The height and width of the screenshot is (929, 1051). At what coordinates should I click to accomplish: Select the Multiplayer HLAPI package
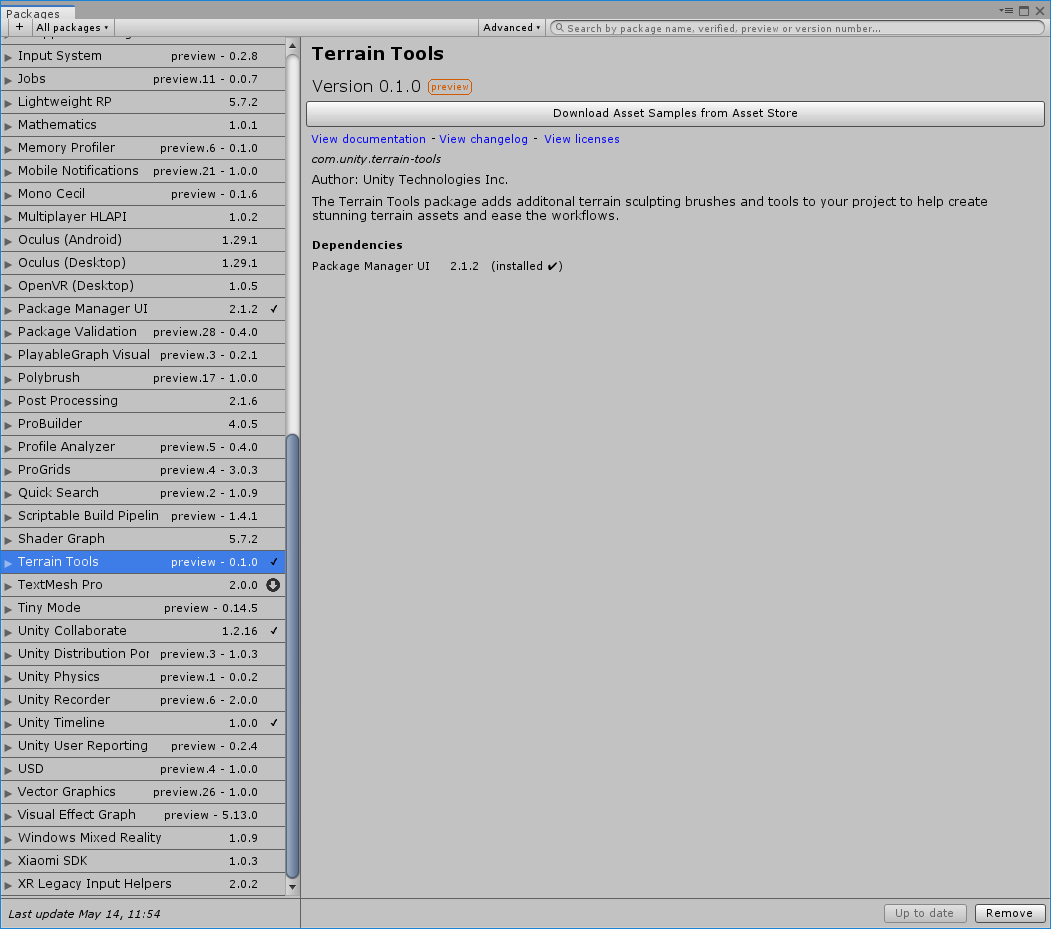click(x=143, y=216)
